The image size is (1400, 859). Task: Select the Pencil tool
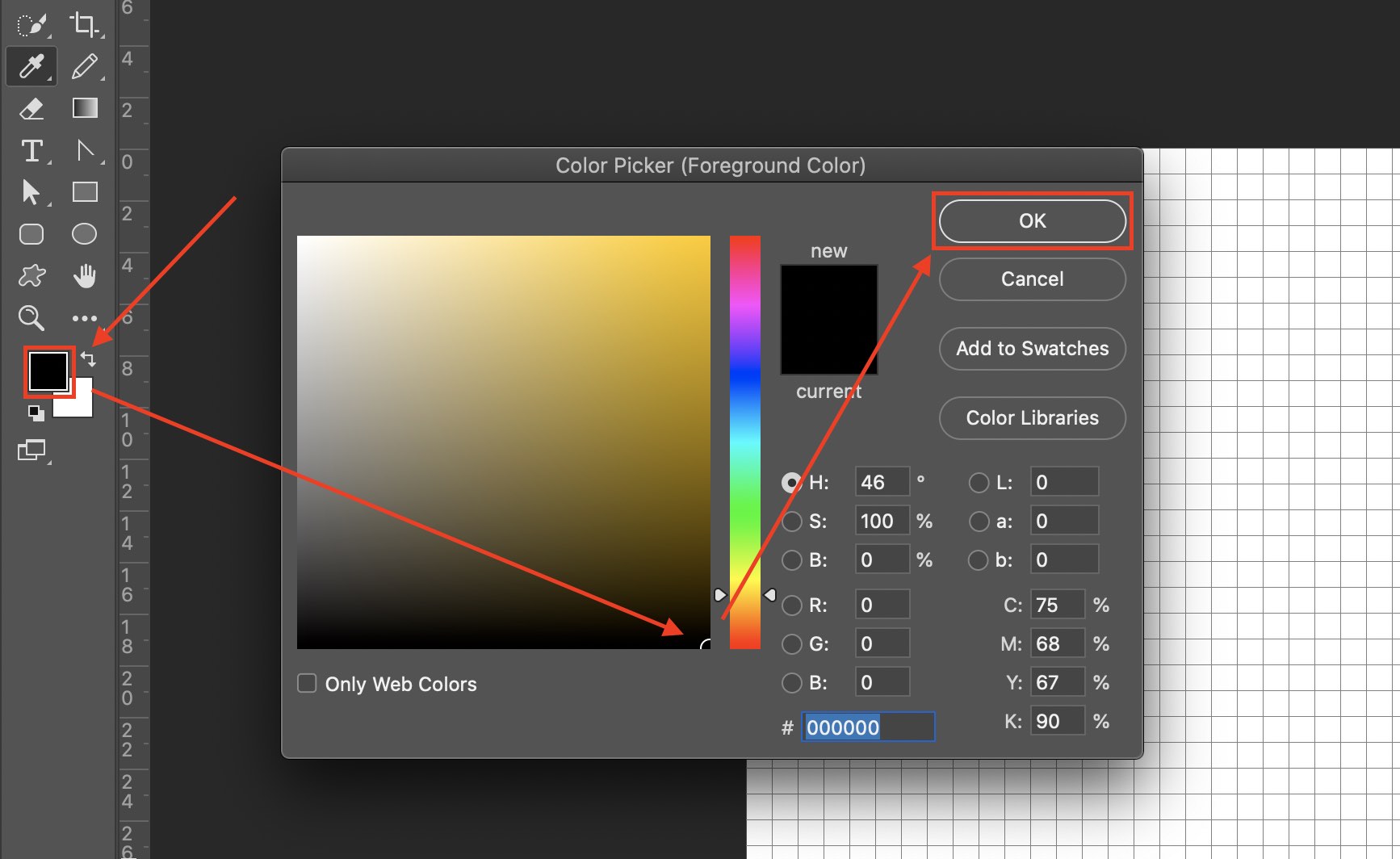[84, 66]
